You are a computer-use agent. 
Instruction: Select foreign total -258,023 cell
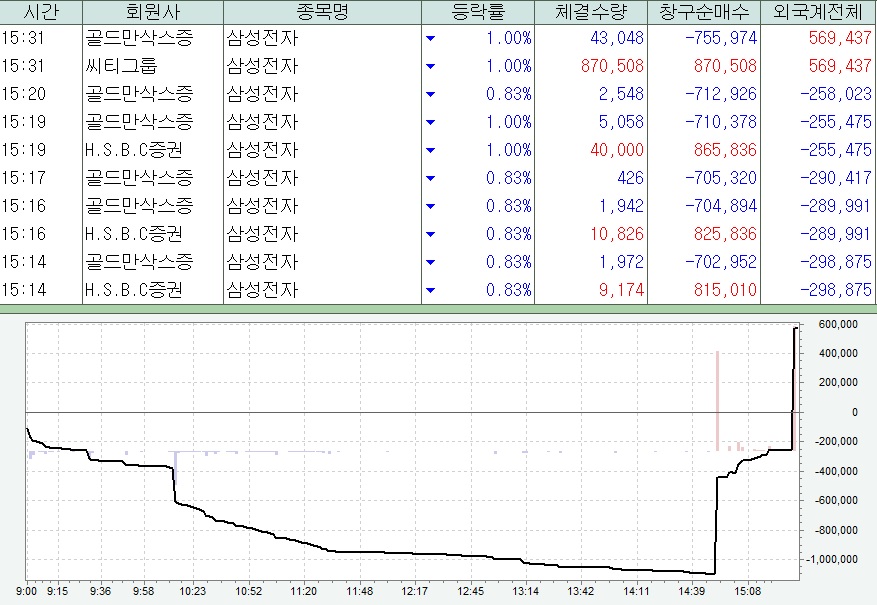[x=836, y=94]
